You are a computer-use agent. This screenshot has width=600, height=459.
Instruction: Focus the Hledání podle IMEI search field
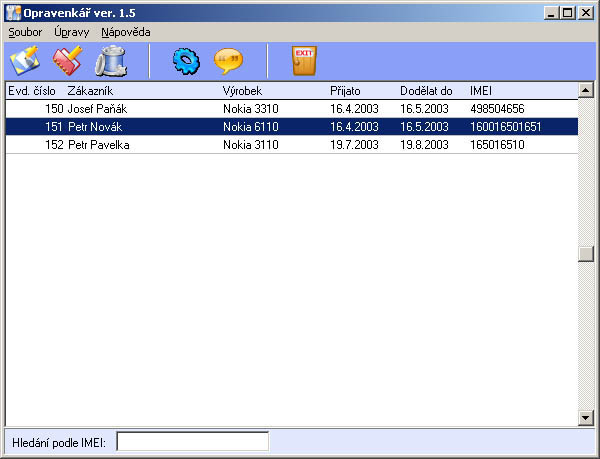[x=193, y=441]
